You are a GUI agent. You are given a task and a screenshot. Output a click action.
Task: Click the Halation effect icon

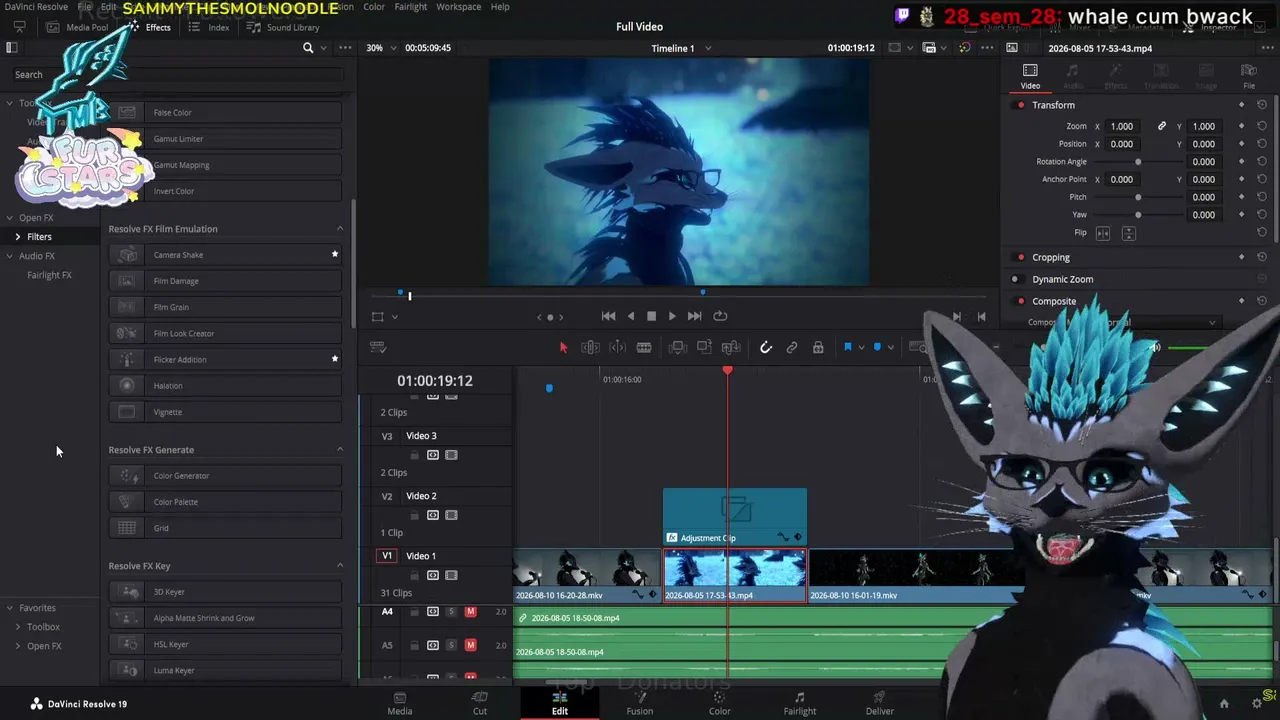click(x=127, y=386)
